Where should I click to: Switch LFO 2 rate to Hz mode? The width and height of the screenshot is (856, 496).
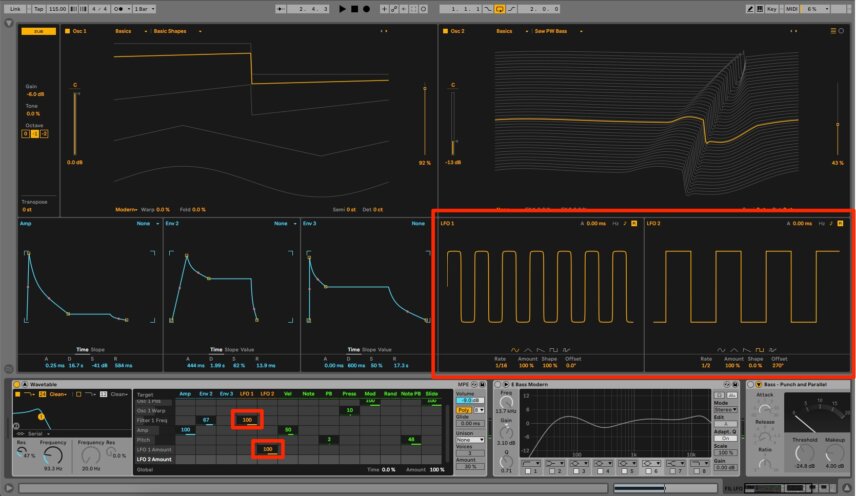click(822, 223)
